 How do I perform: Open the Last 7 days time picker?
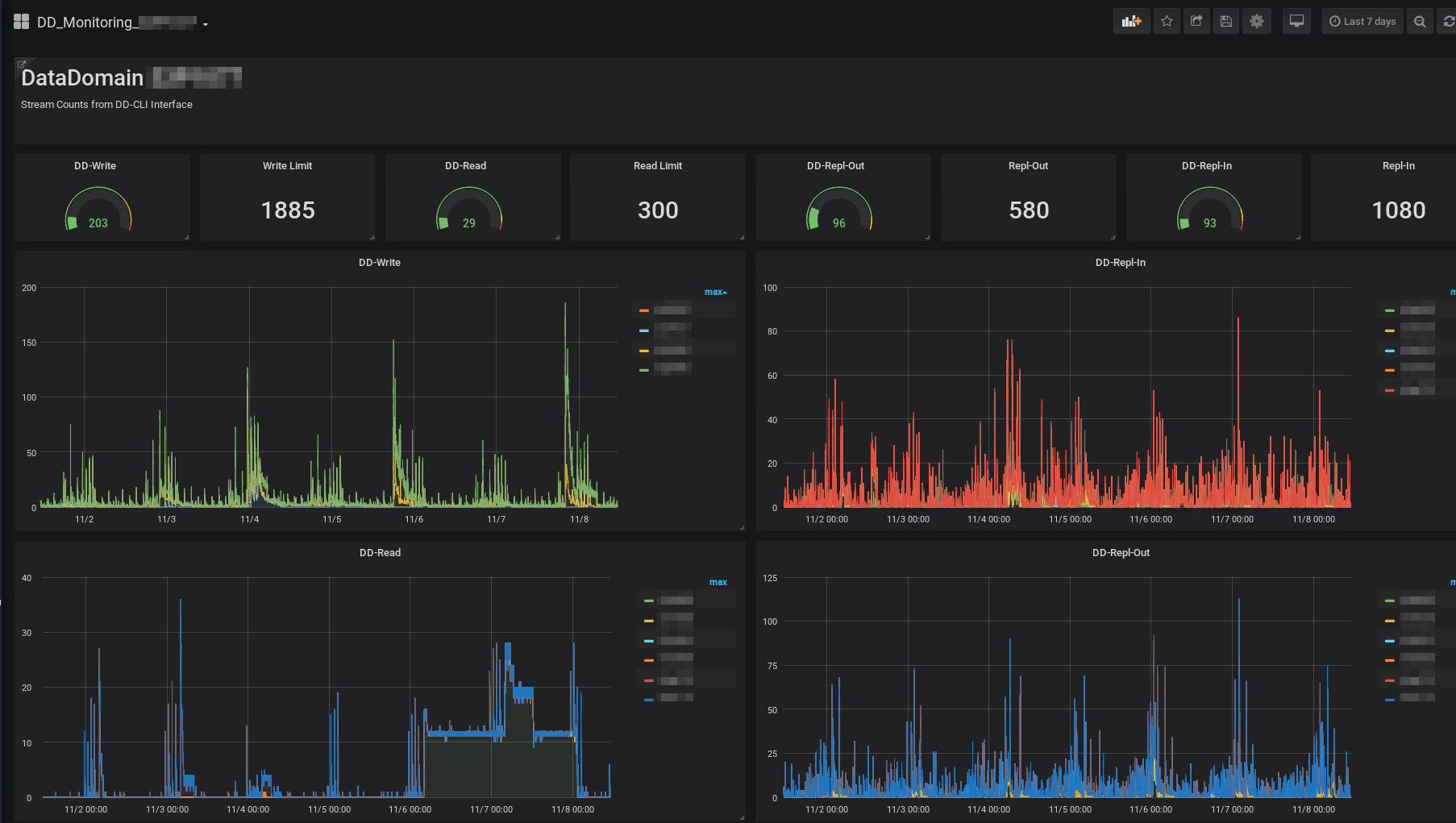1362,22
